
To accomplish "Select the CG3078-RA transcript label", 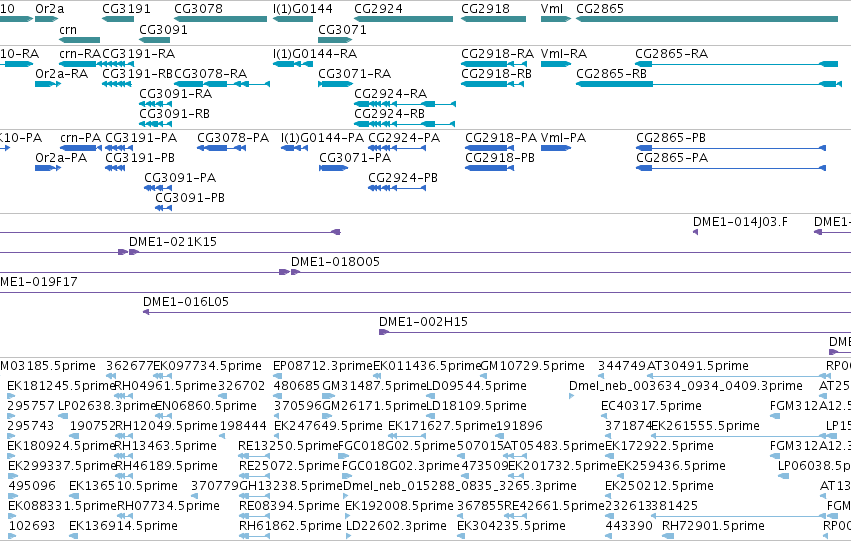I will coord(211,73).
